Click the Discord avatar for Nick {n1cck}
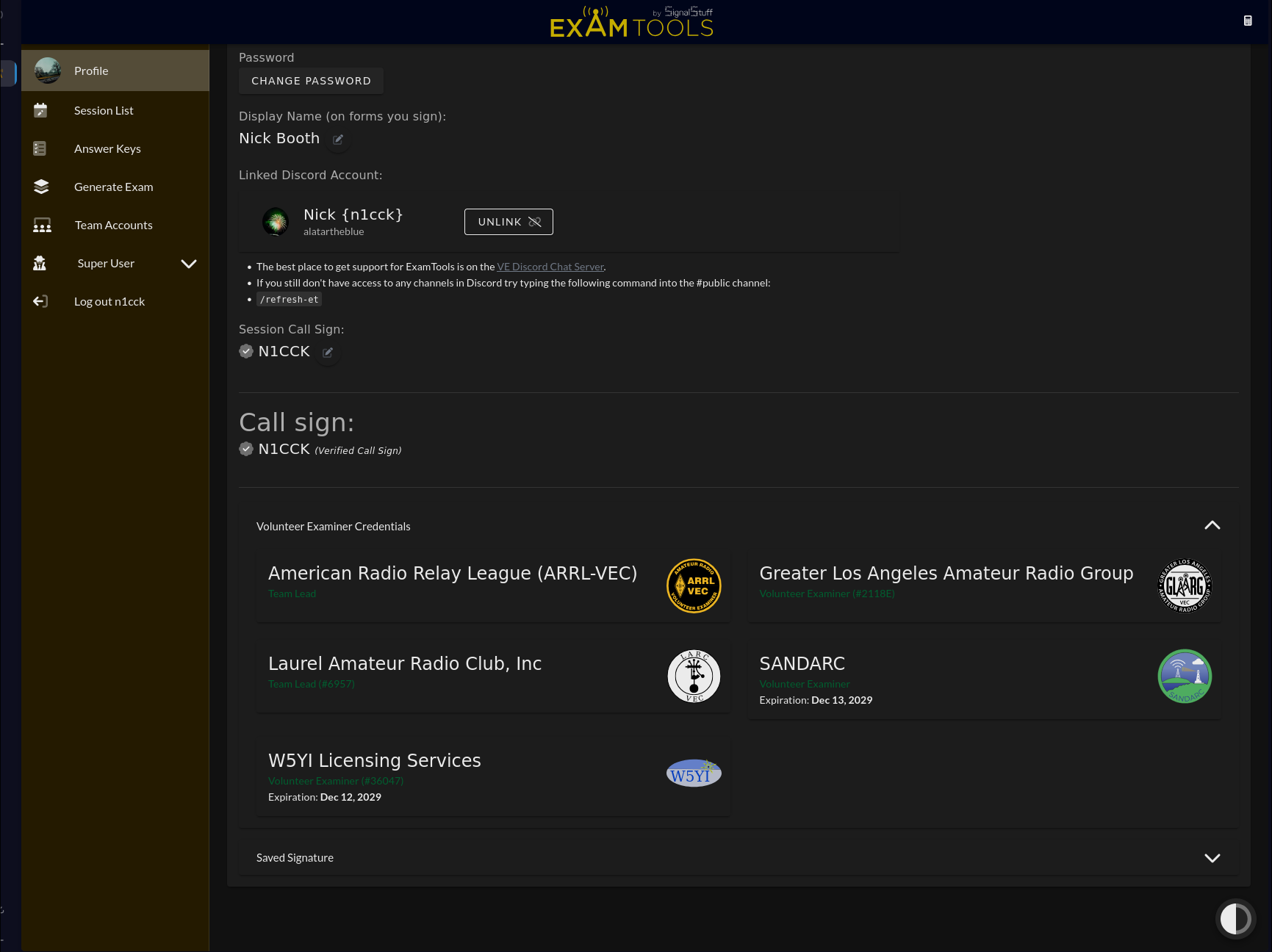The image size is (1272, 952). [x=276, y=221]
